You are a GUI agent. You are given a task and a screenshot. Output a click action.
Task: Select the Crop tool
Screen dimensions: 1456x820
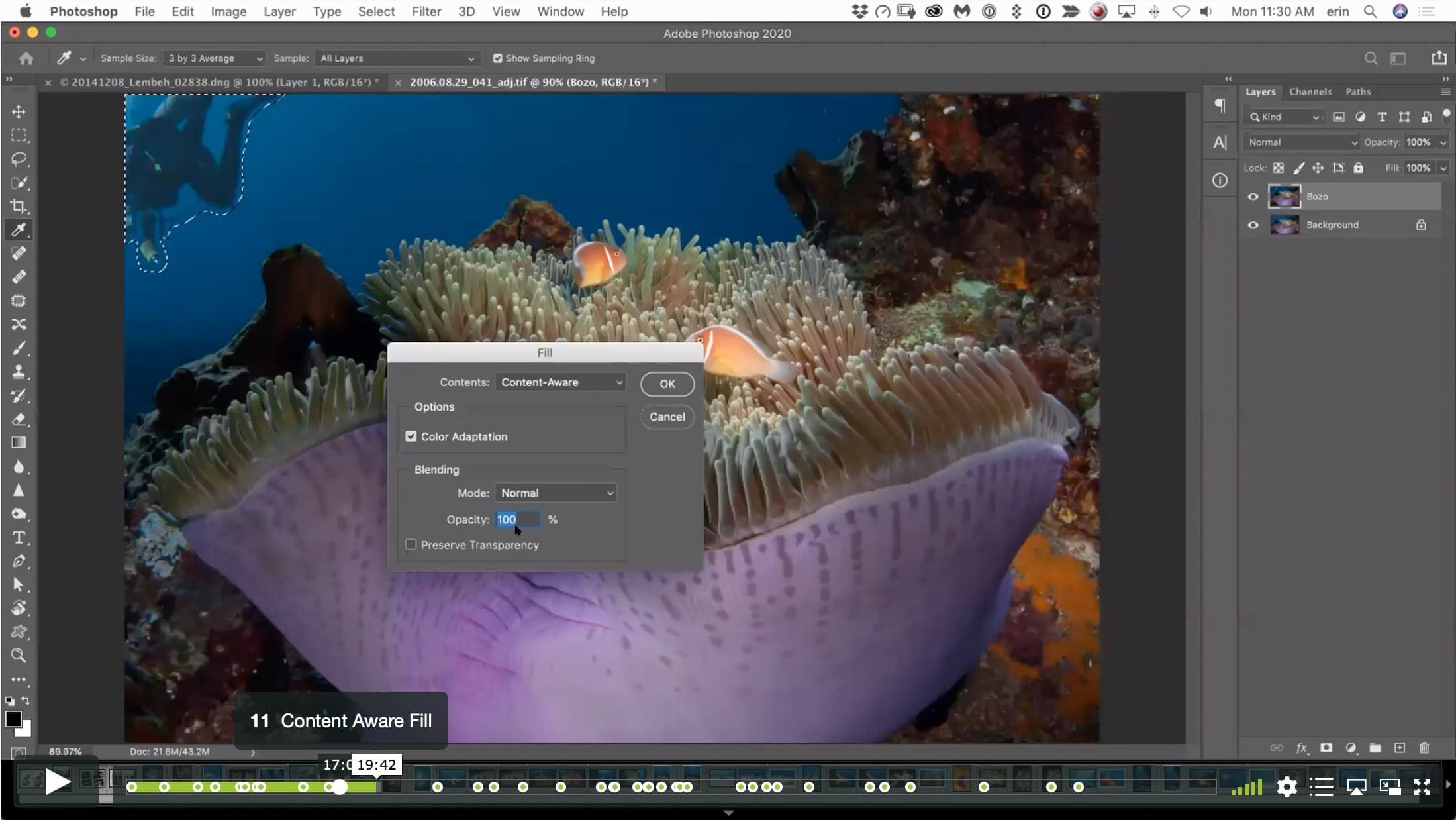click(x=19, y=206)
